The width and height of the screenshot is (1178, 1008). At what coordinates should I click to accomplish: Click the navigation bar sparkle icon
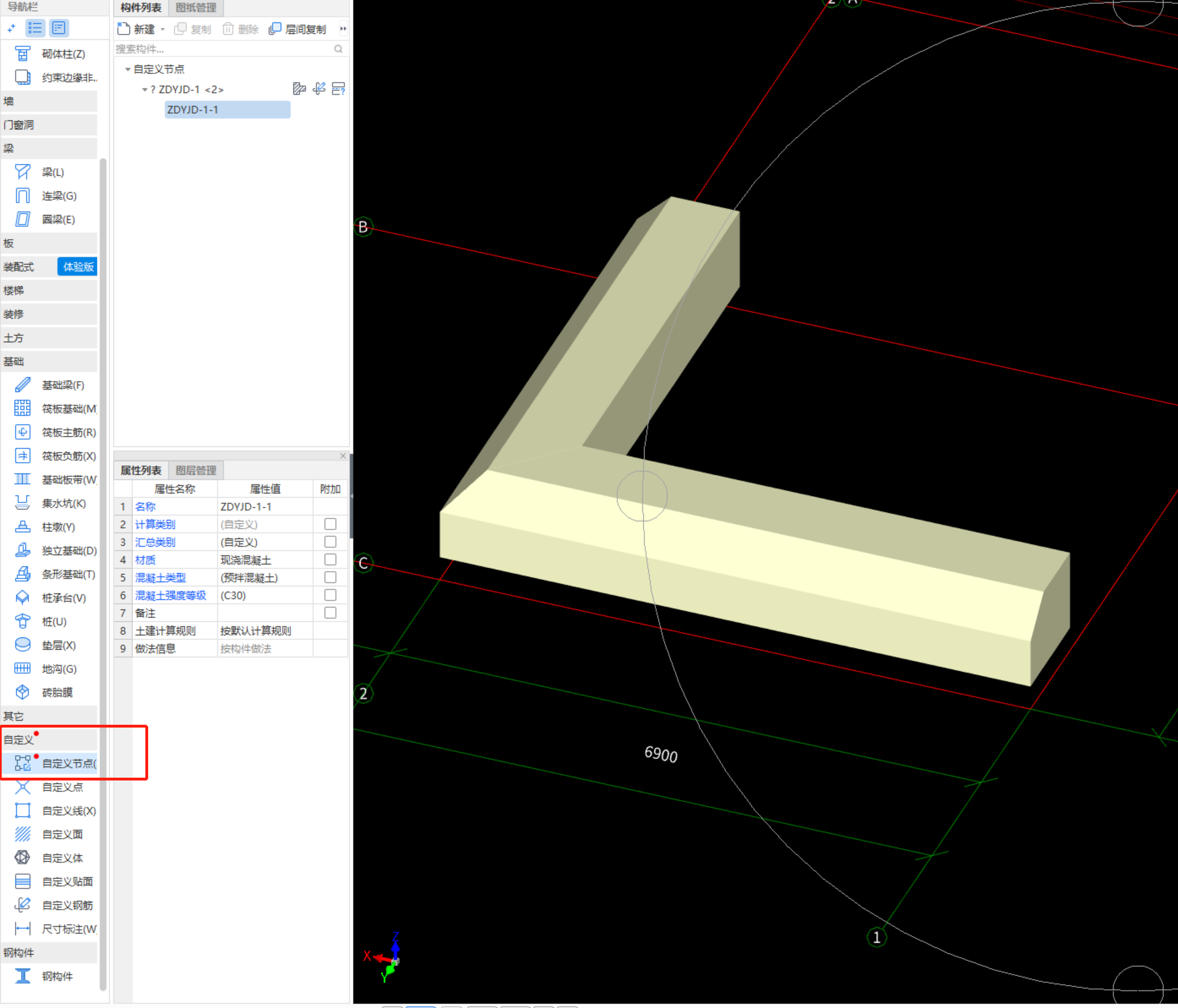click(11, 28)
